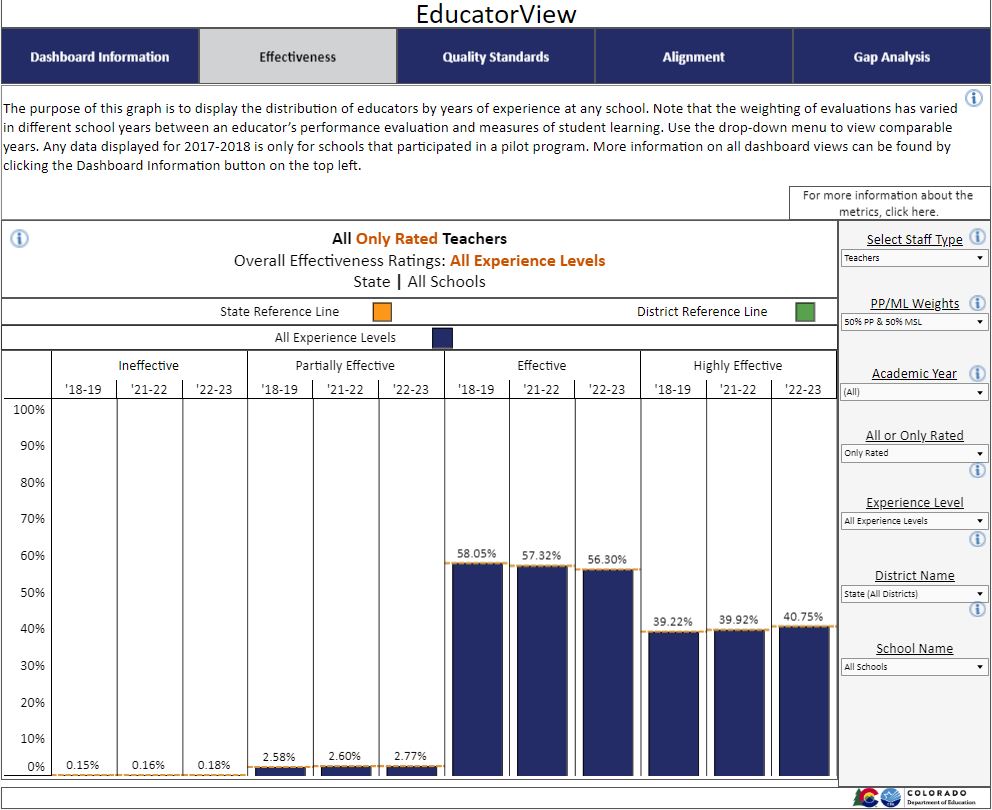Select the Highly Effective '21-22 bar at 39.92%
The width and height of the screenshot is (992, 810).
(739, 702)
